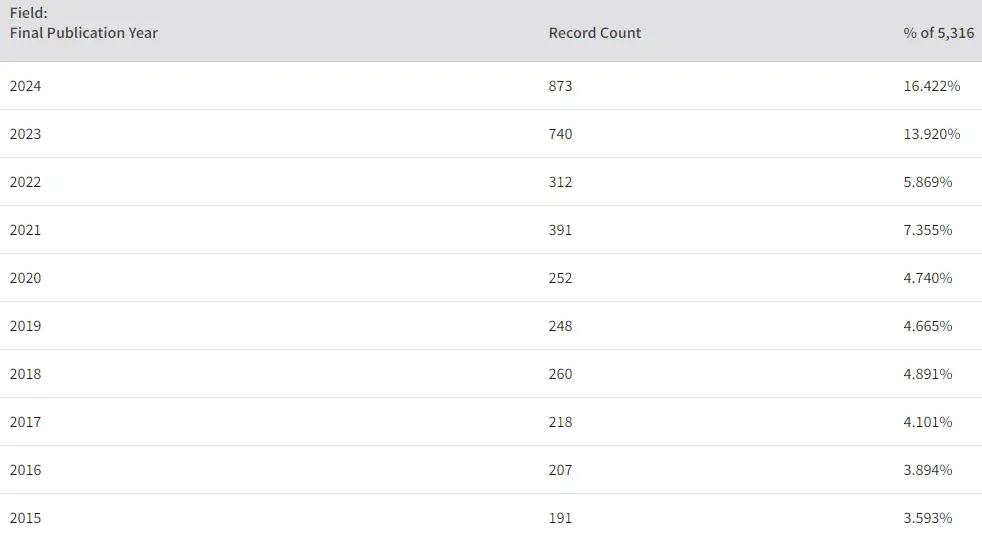
Task: Click the 16.422% percentage value
Action: (931, 86)
